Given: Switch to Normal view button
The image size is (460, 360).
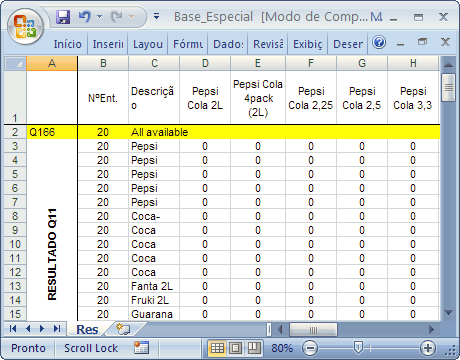Looking at the screenshot, I should [217, 348].
